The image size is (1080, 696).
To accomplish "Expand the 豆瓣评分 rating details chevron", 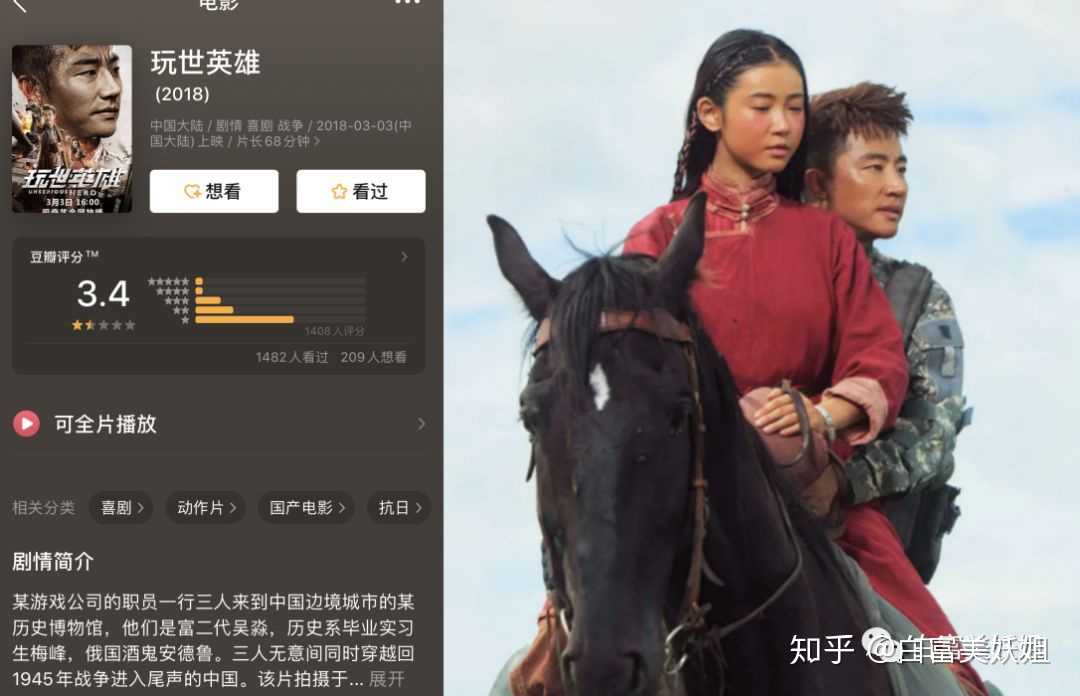I will pyautogui.click(x=404, y=256).
